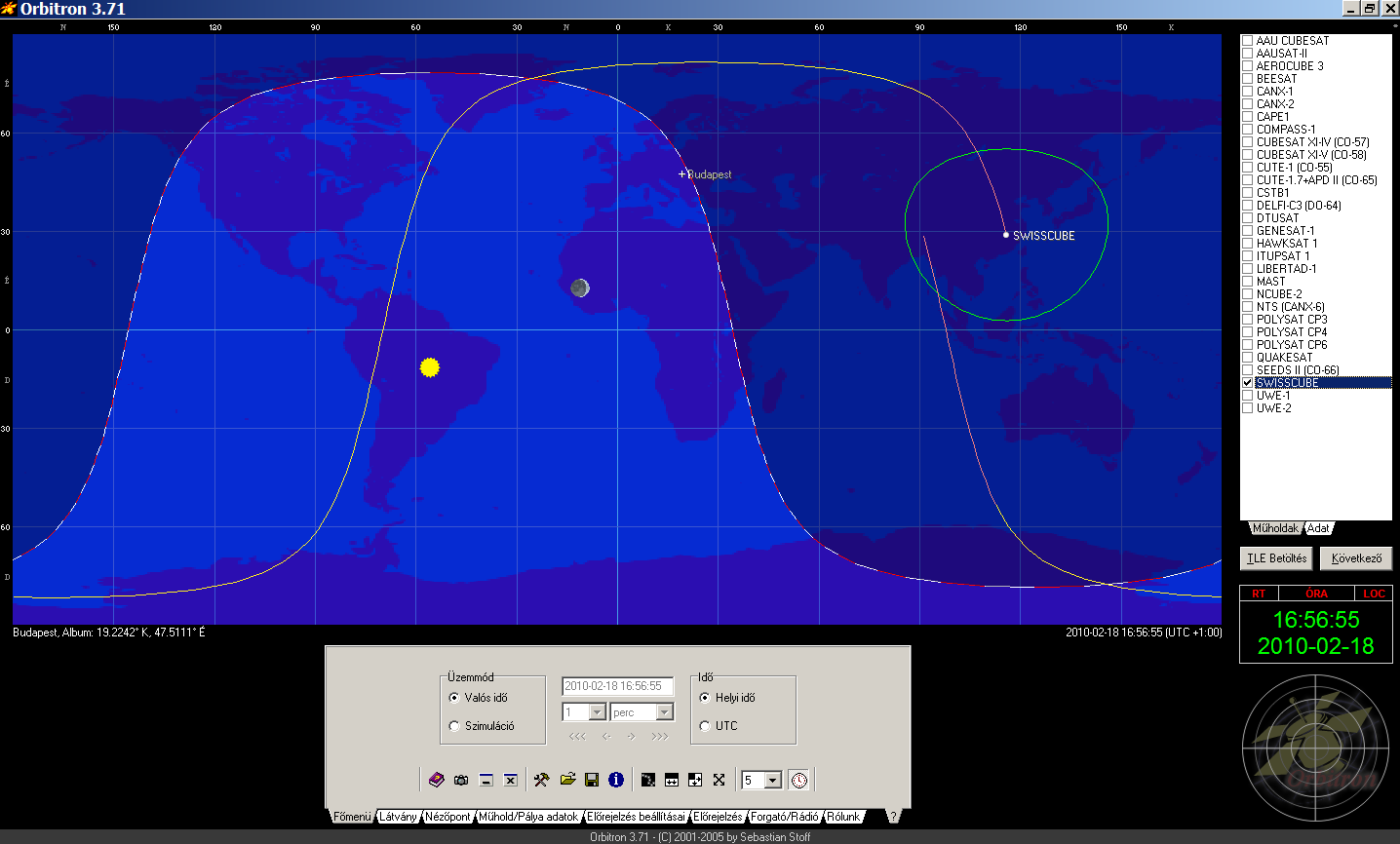
Task: Click the Következő button
Action: [x=1356, y=558]
